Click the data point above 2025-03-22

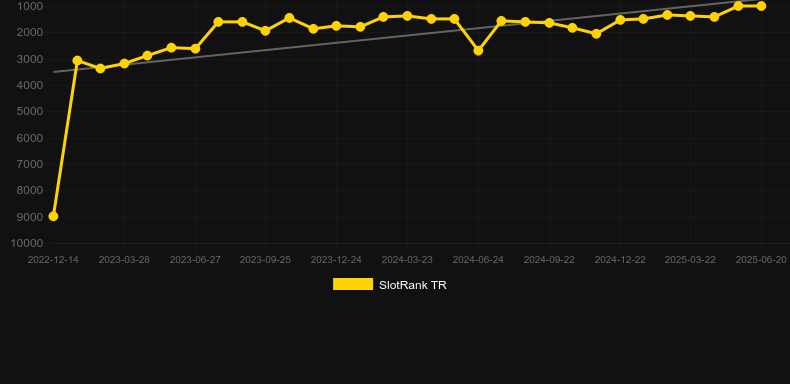(x=690, y=16)
